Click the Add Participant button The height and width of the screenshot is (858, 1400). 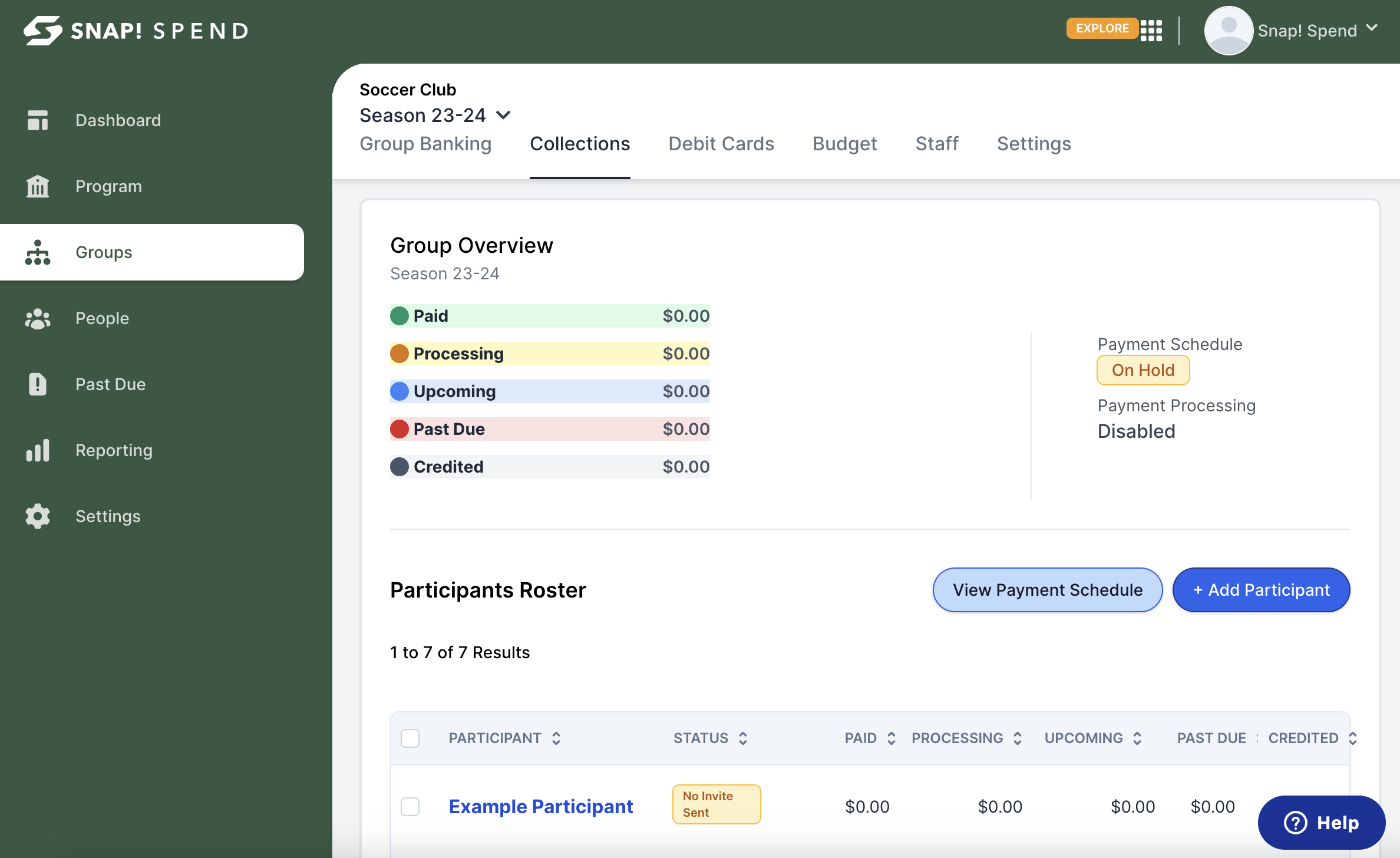1261,589
